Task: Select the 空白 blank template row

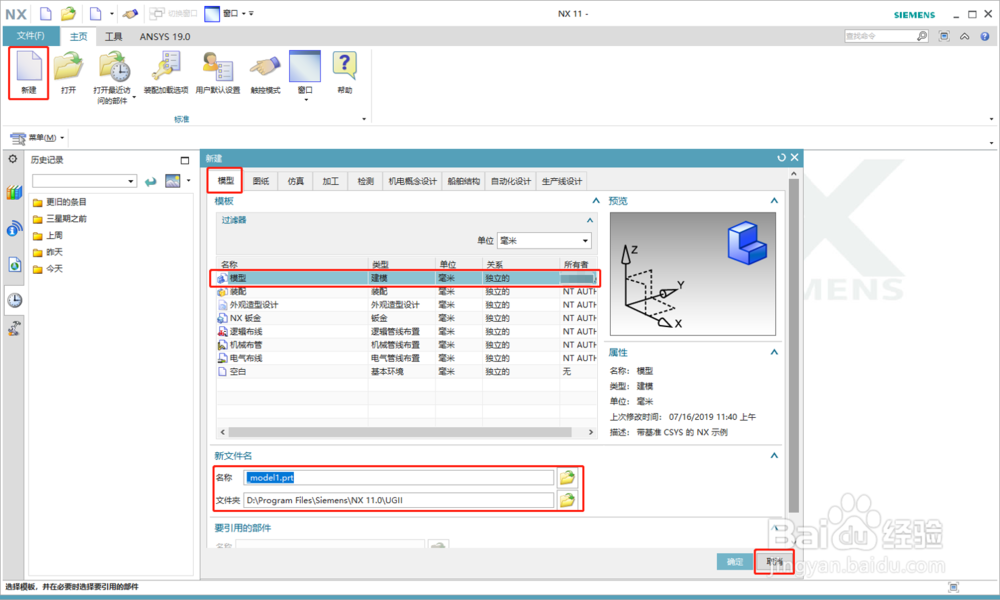Action: [x=406, y=371]
